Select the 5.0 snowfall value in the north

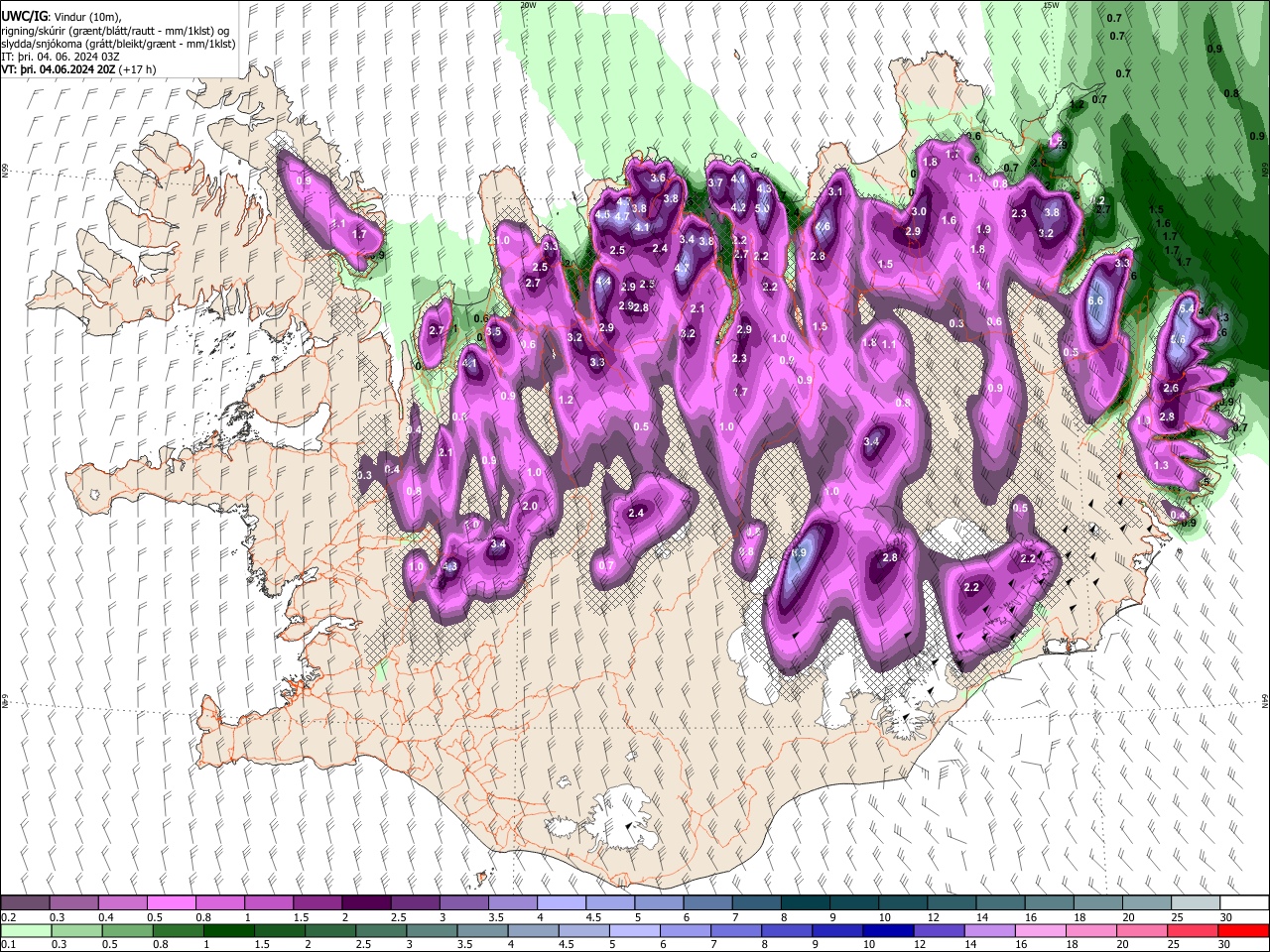(x=762, y=208)
